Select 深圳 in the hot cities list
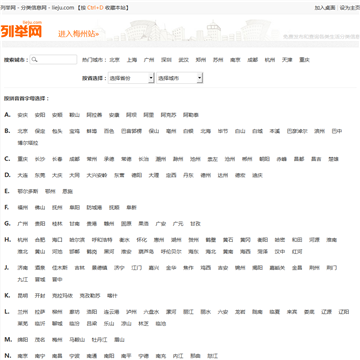This screenshot has width=360, height=360. point(166,60)
